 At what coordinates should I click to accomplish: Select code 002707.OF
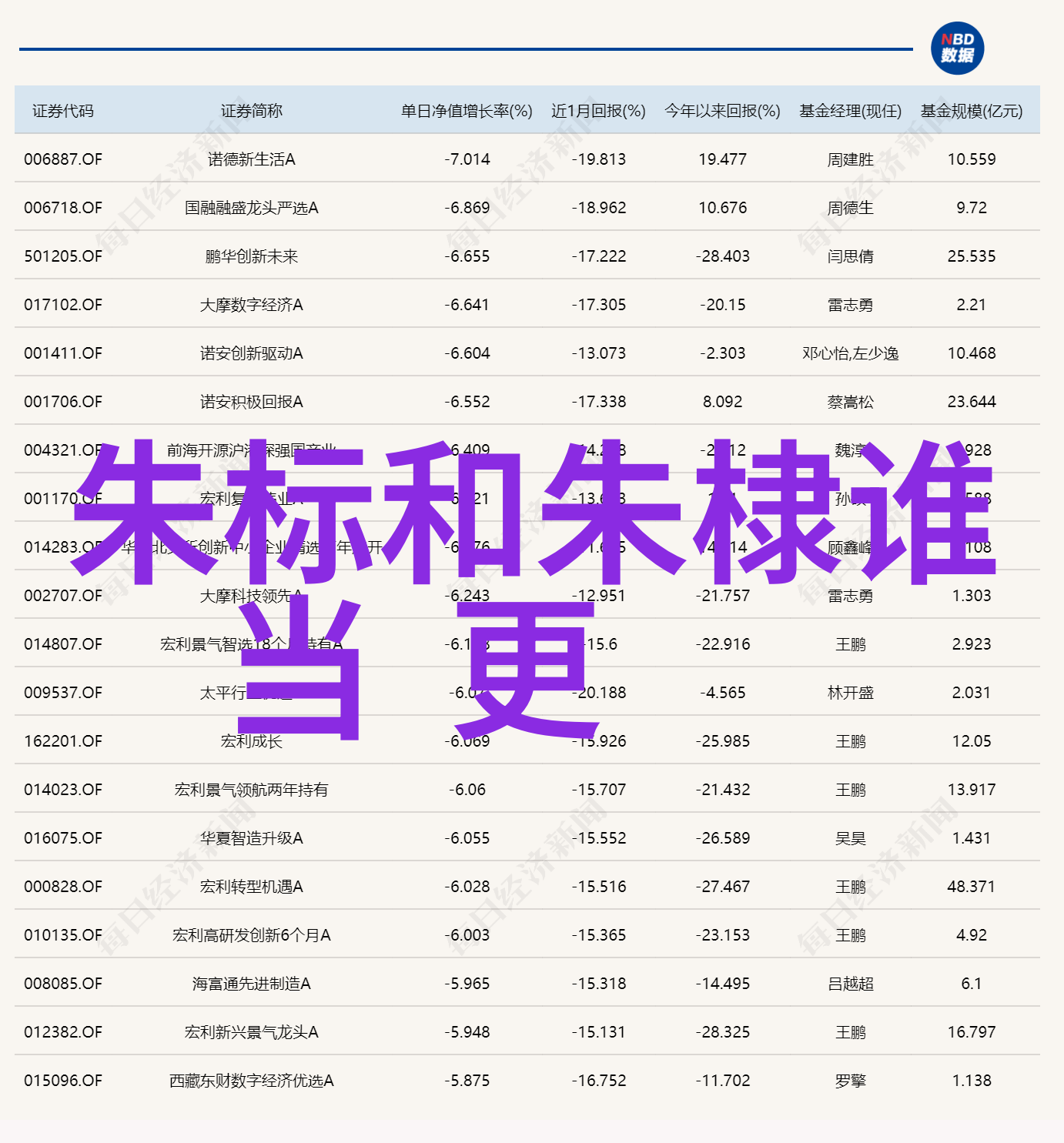click(x=63, y=596)
